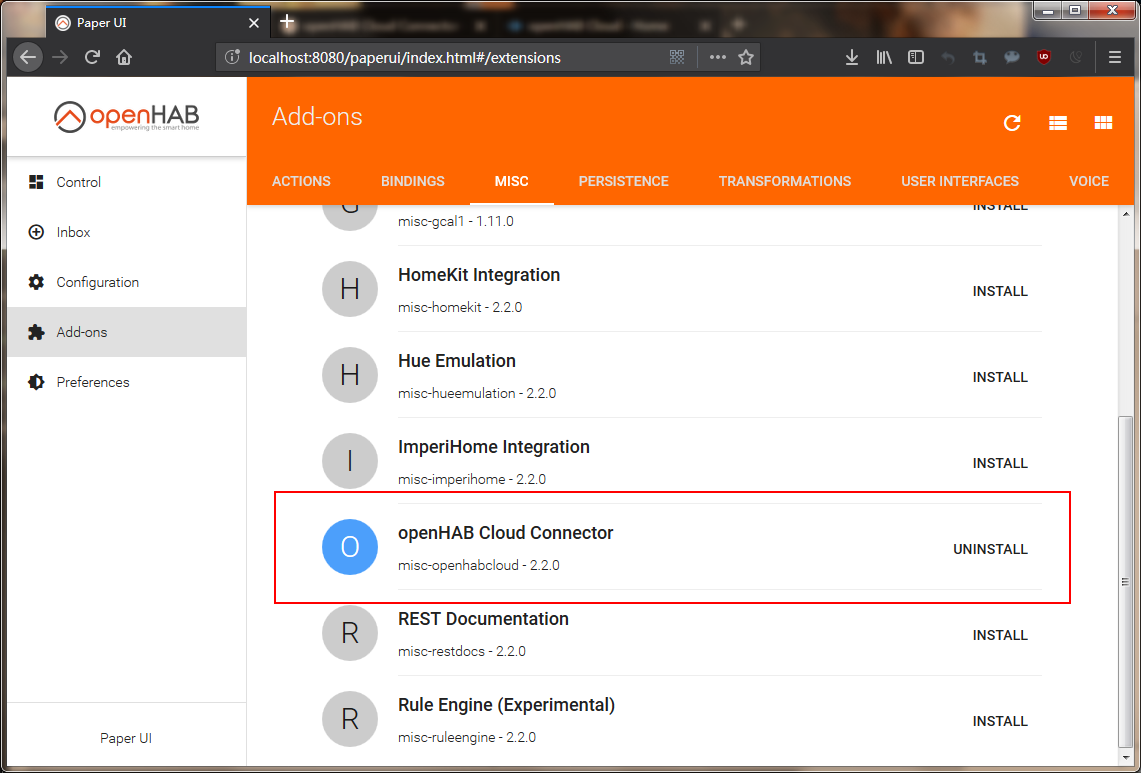Image resolution: width=1141 pixels, height=773 pixels.
Task: Switch to the ACTIONS tab
Action: (301, 181)
